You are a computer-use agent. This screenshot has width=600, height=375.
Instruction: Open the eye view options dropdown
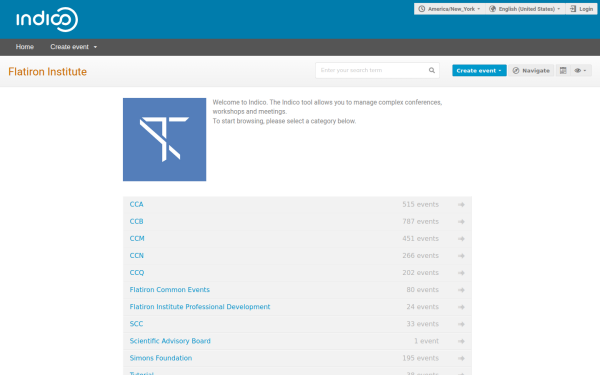pos(580,70)
